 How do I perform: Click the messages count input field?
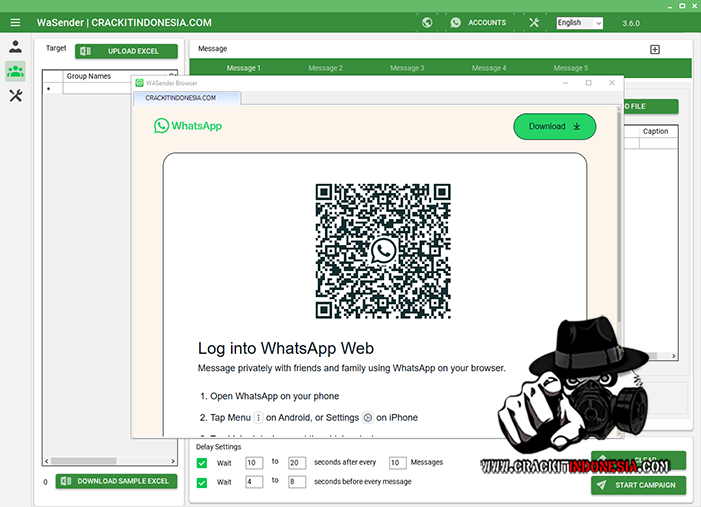[x=397, y=462]
